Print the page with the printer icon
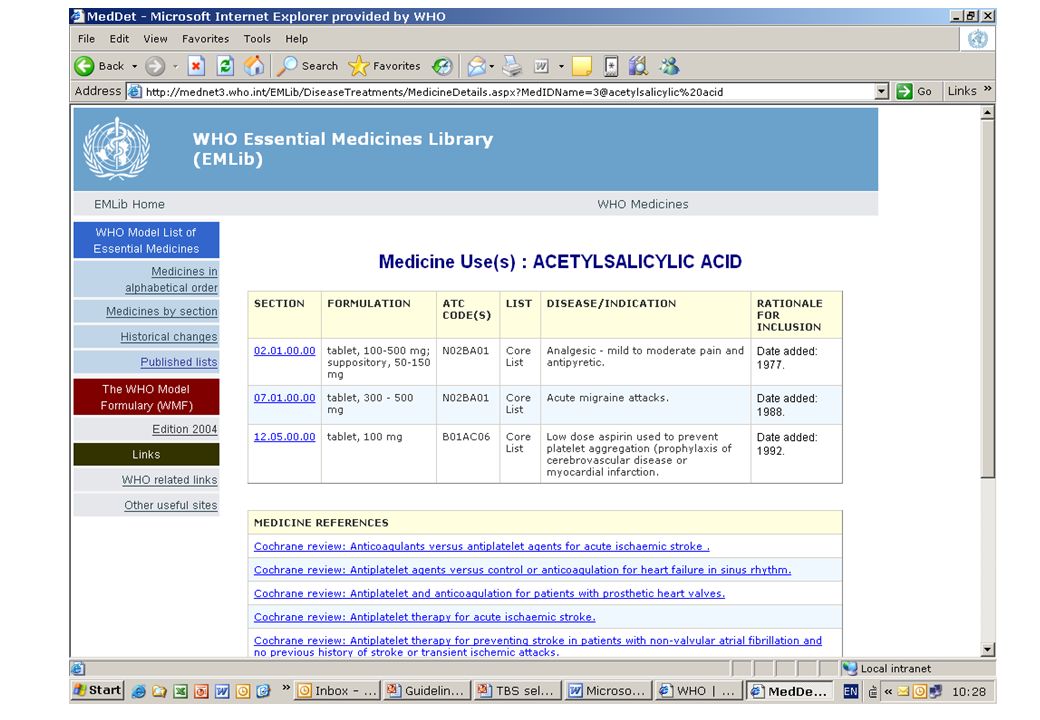Viewport: 1040px width, 720px height. [x=512, y=66]
